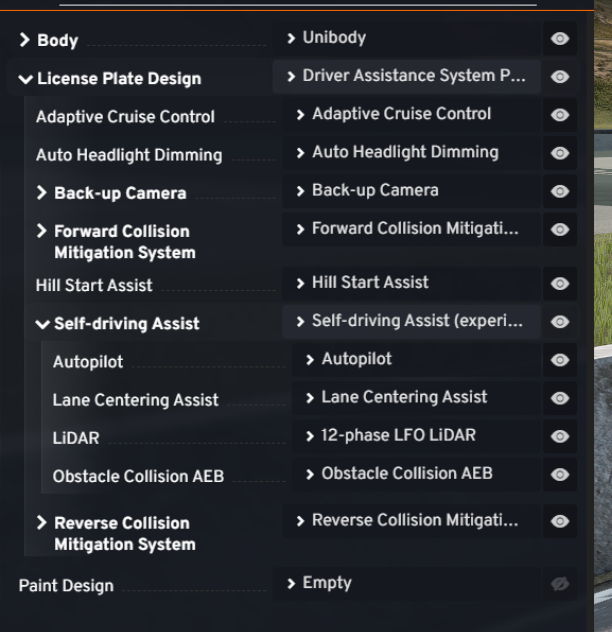Hide the Hill Start Assist part
The height and width of the screenshot is (632, 612).
click(560, 284)
